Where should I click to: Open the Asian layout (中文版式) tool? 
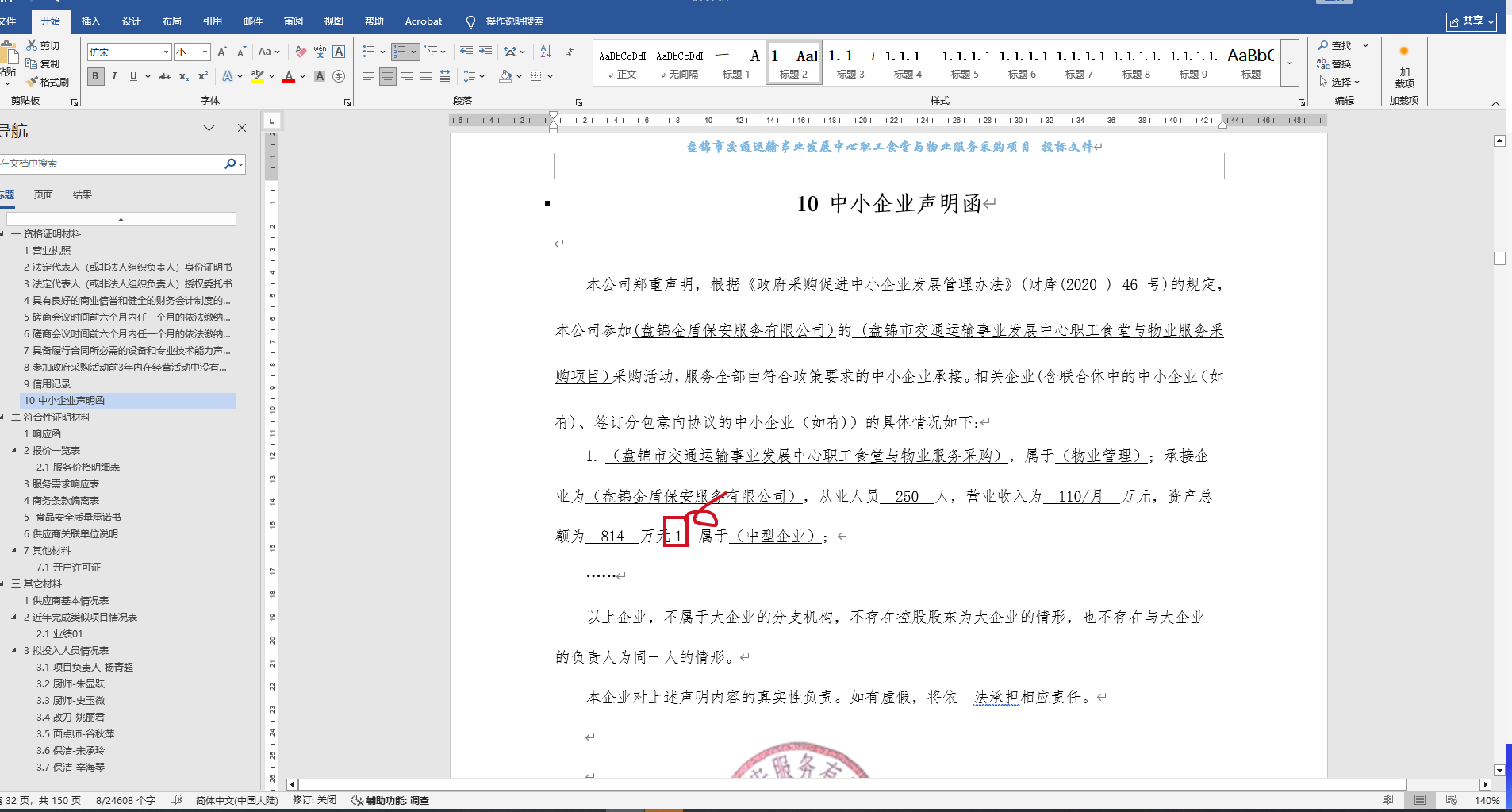[510, 52]
